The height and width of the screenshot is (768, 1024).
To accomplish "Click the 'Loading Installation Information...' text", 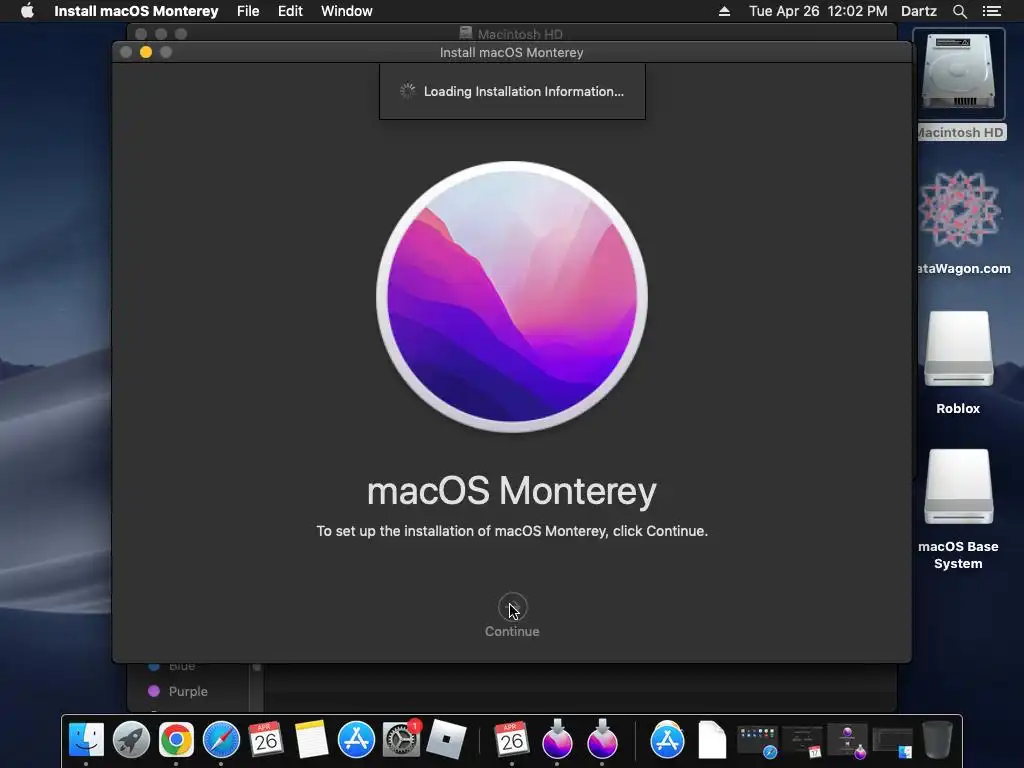I will pyautogui.click(x=524, y=91).
